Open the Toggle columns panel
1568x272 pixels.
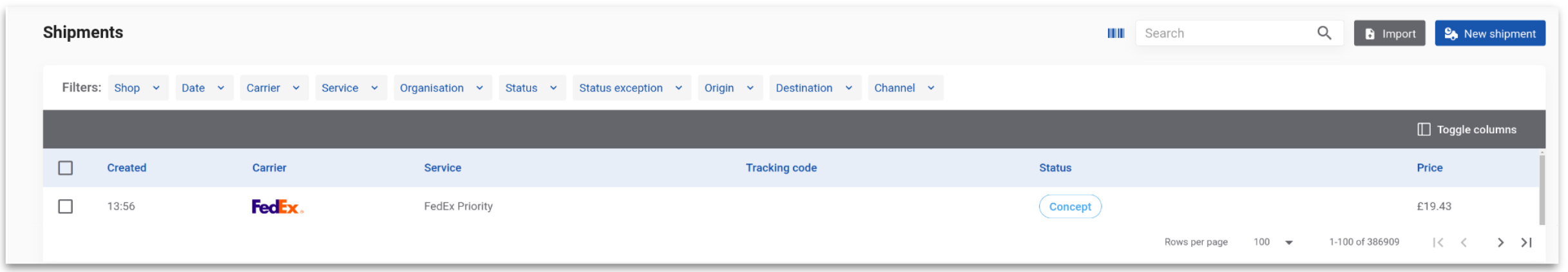click(x=1466, y=130)
